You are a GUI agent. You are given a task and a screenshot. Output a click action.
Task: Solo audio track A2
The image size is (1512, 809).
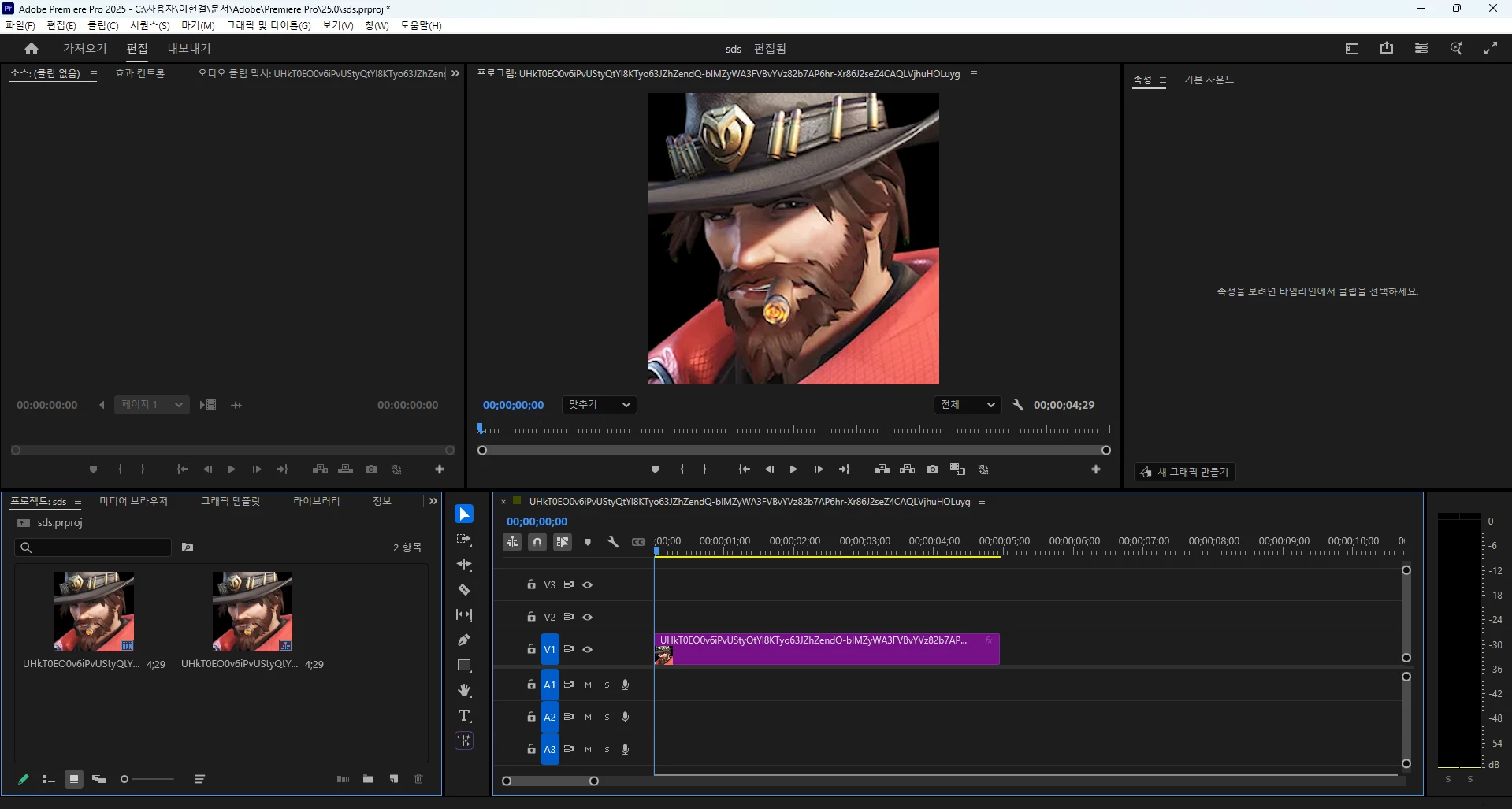607,718
